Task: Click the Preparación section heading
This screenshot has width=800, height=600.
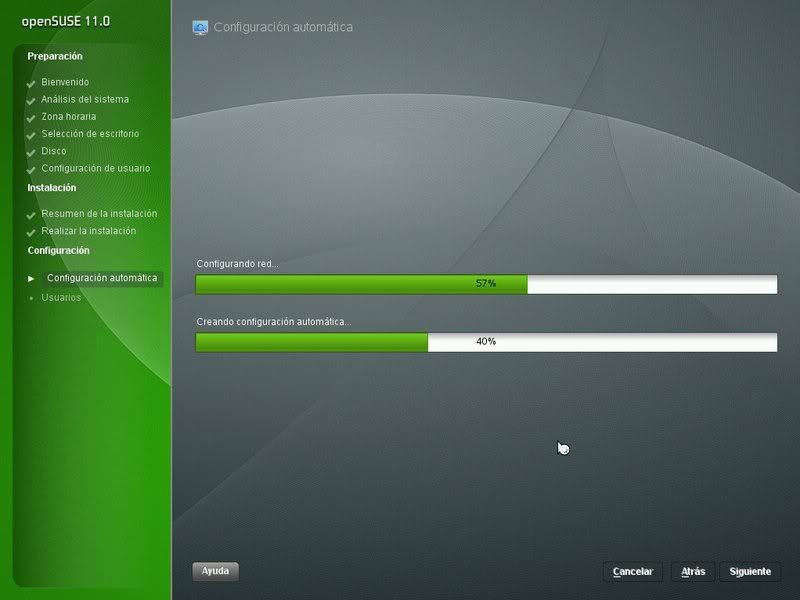Action: [x=55, y=56]
